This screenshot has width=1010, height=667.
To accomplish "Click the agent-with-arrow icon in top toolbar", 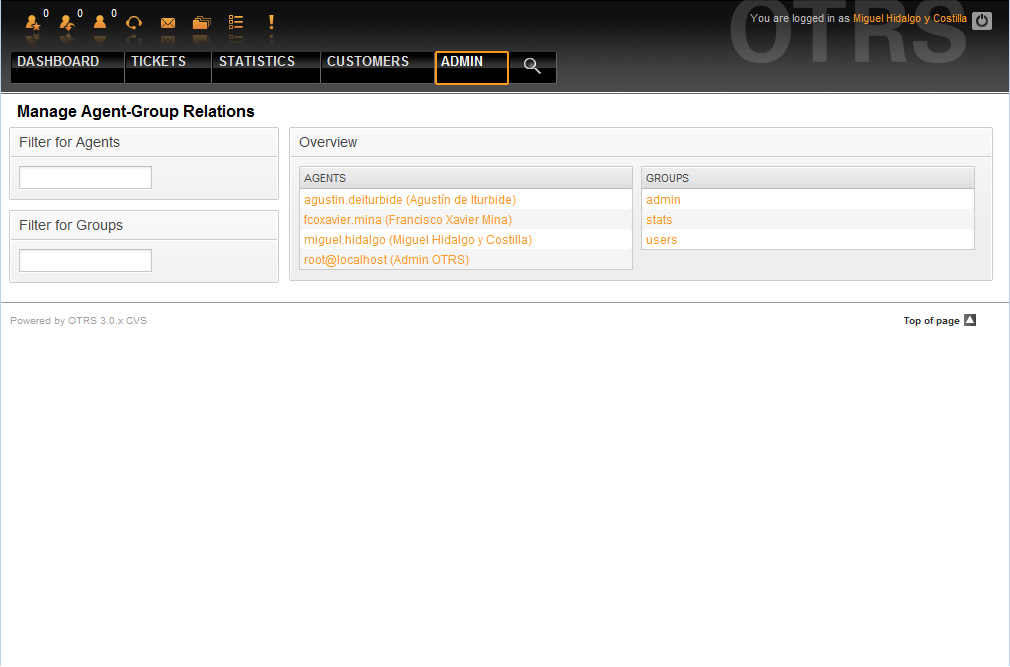I will tap(67, 22).
